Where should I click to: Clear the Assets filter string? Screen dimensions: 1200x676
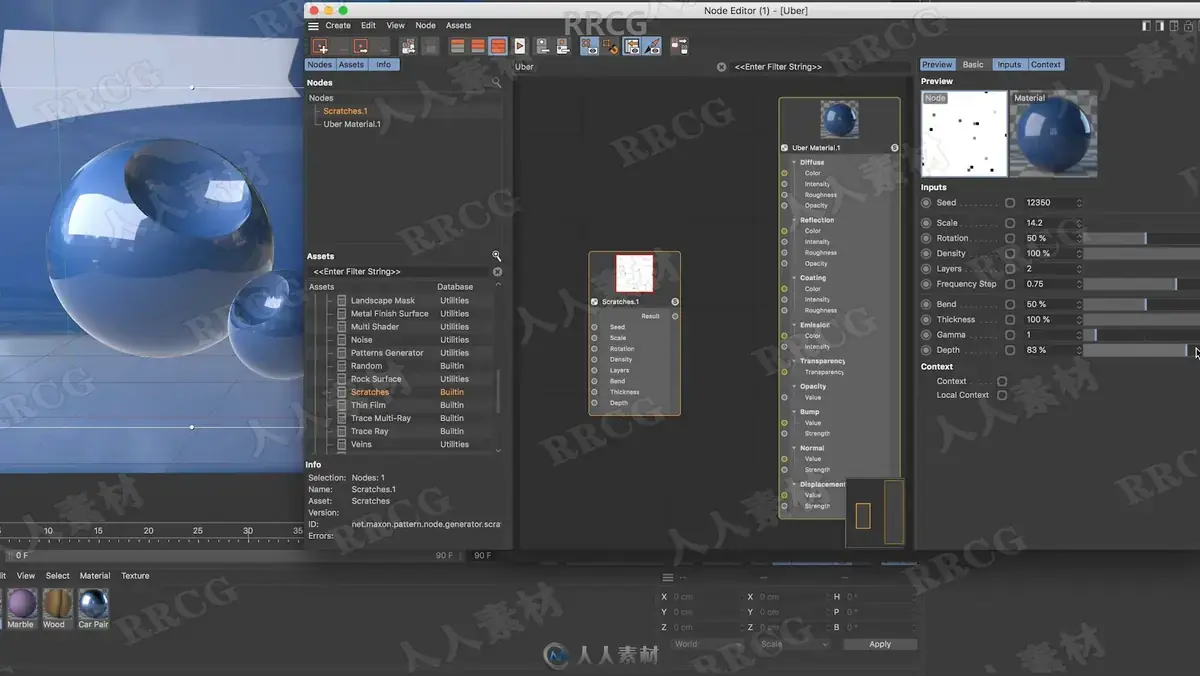tap(497, 272)
